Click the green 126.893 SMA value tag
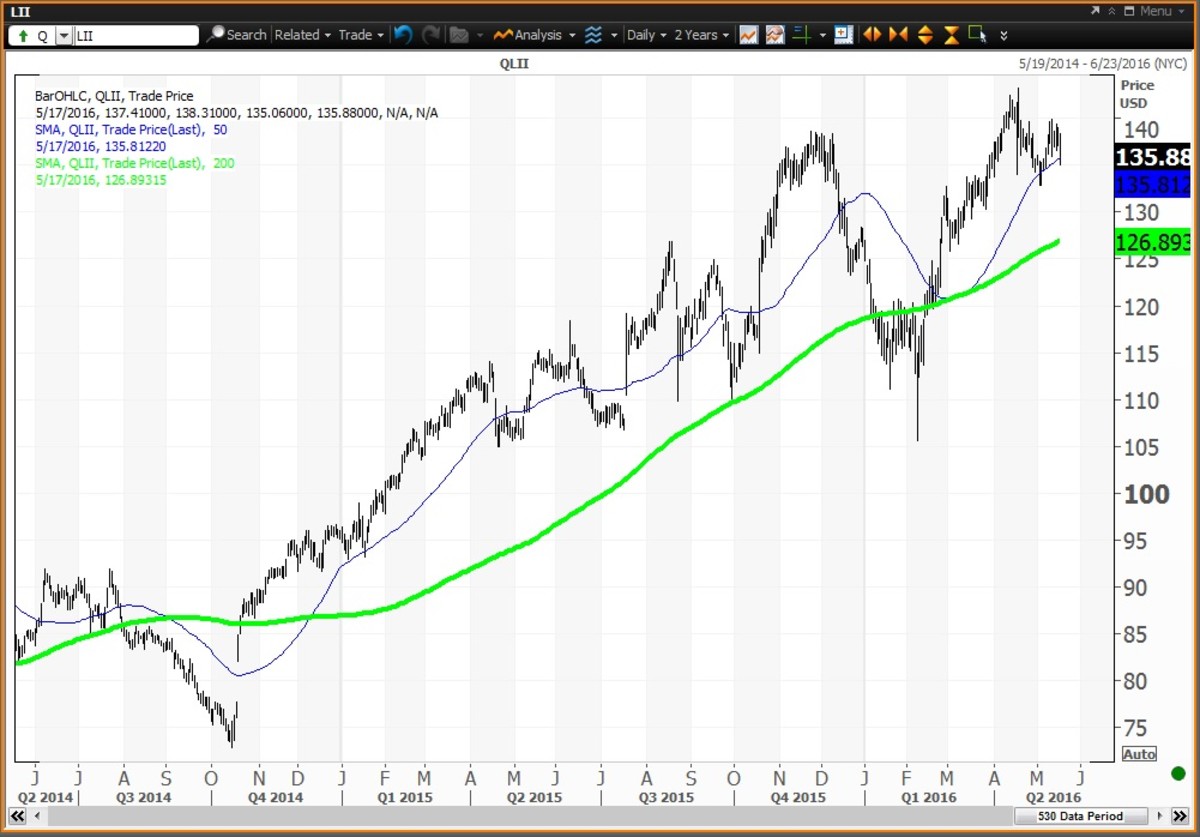 (x=1152, y=242)
